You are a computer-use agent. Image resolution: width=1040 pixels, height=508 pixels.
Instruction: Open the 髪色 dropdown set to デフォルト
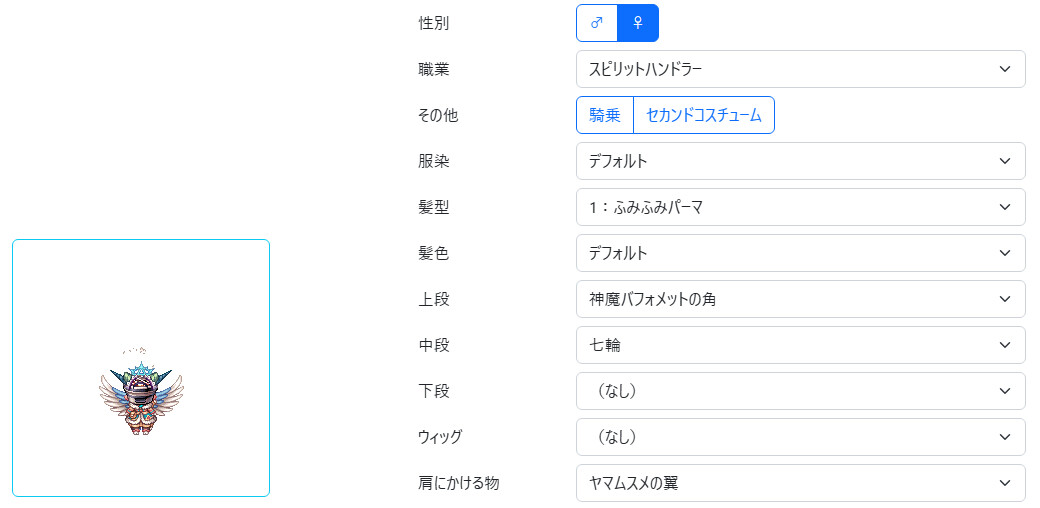coord(801,253)
